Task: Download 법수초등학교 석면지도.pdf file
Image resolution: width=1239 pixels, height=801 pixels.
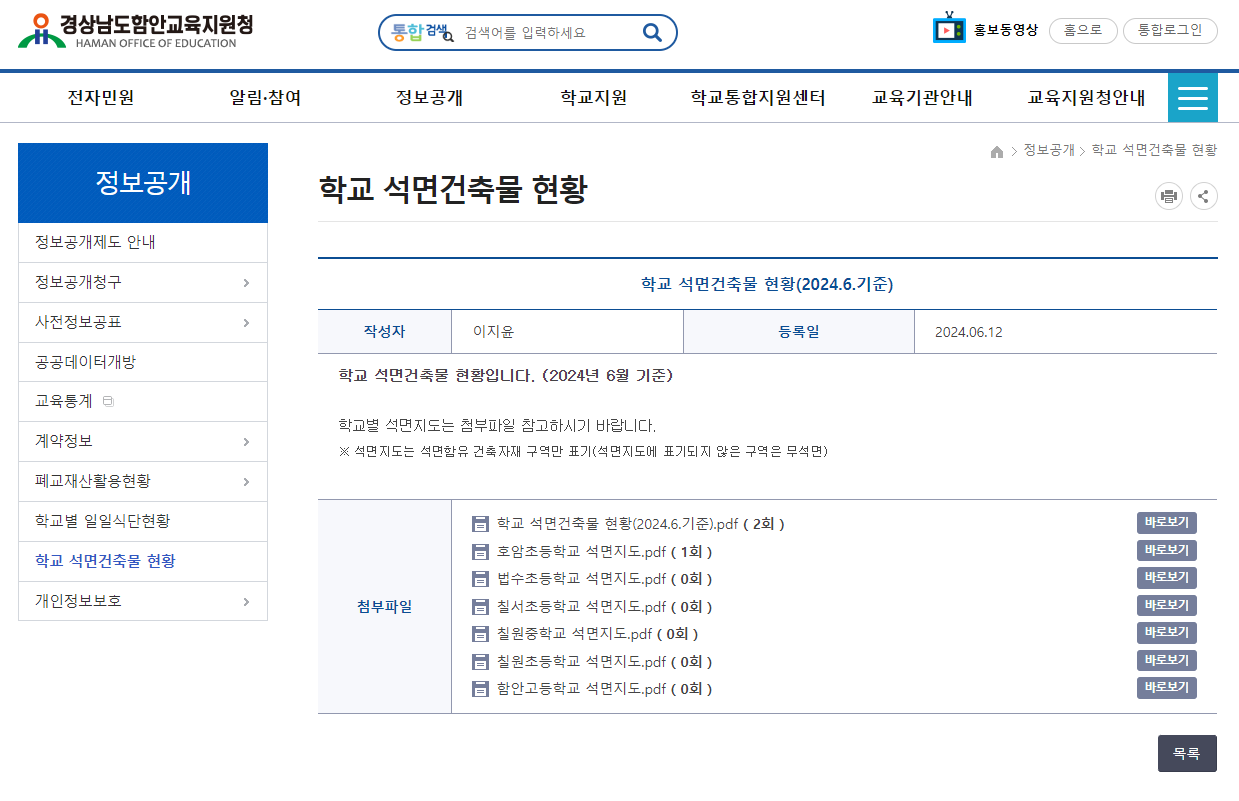Action: (x=581, y=579)
